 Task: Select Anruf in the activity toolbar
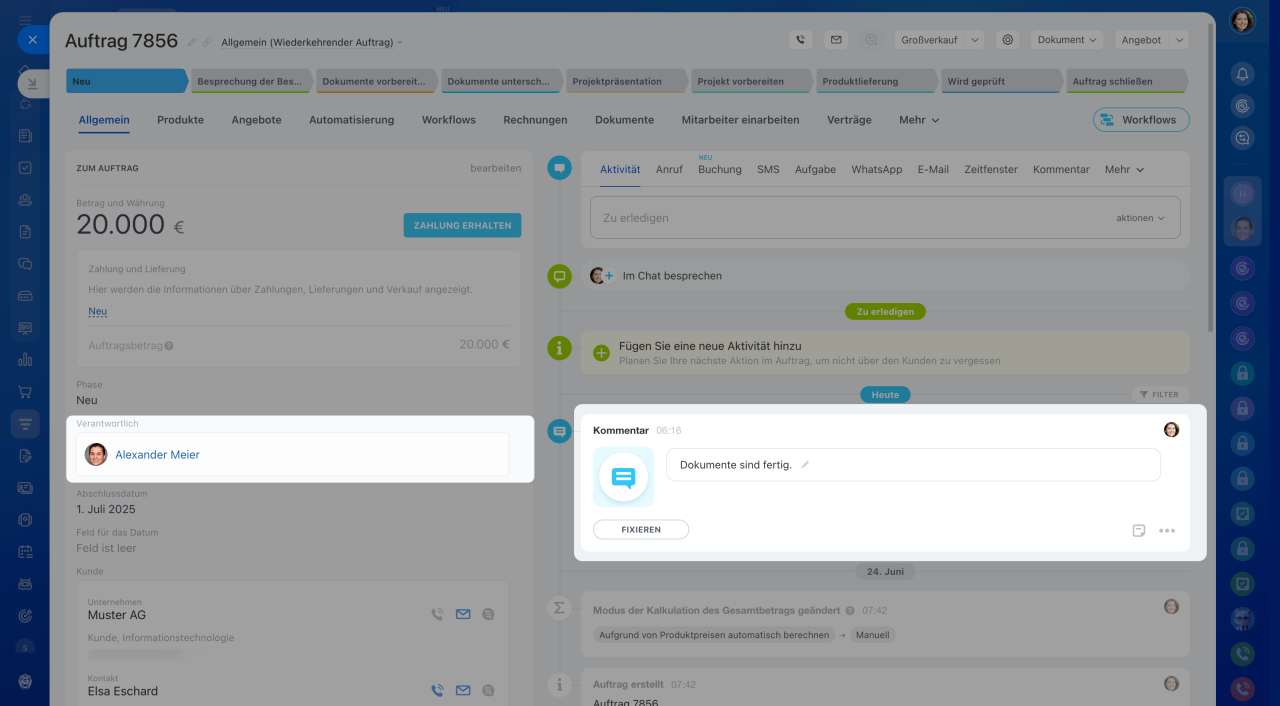click(x=669, y=170)
